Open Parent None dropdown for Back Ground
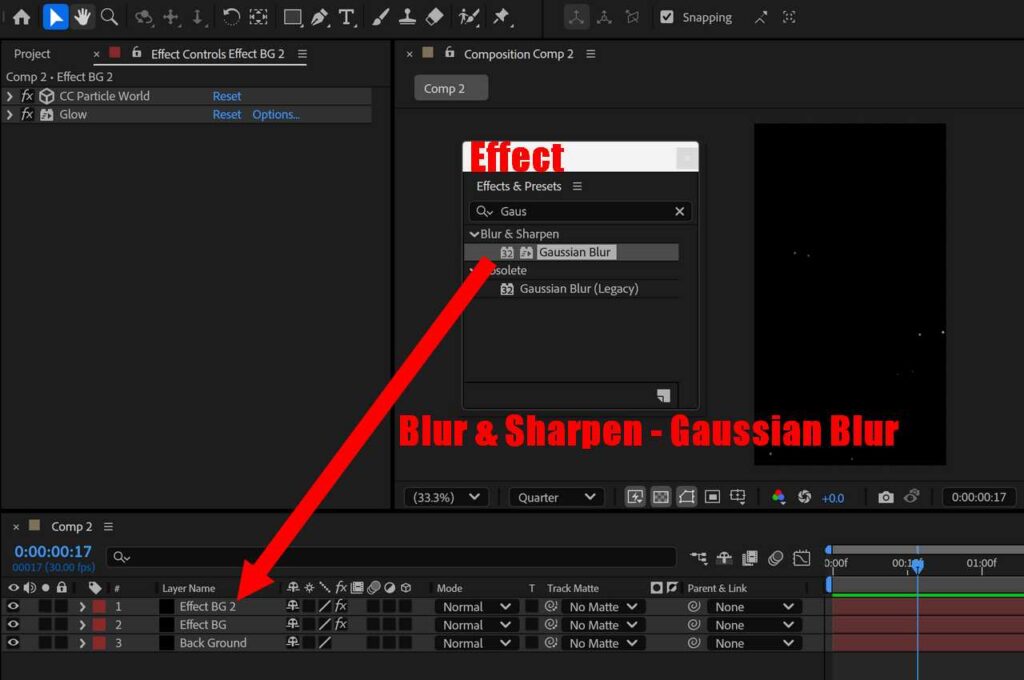Screen dimensions: 1024x680 [754, 643]
